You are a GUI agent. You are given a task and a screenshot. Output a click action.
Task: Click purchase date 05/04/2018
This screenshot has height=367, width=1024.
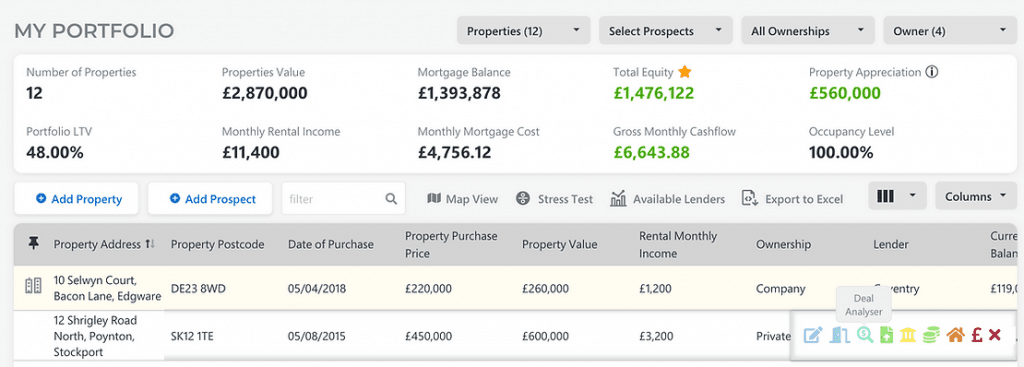coord(317,288)
